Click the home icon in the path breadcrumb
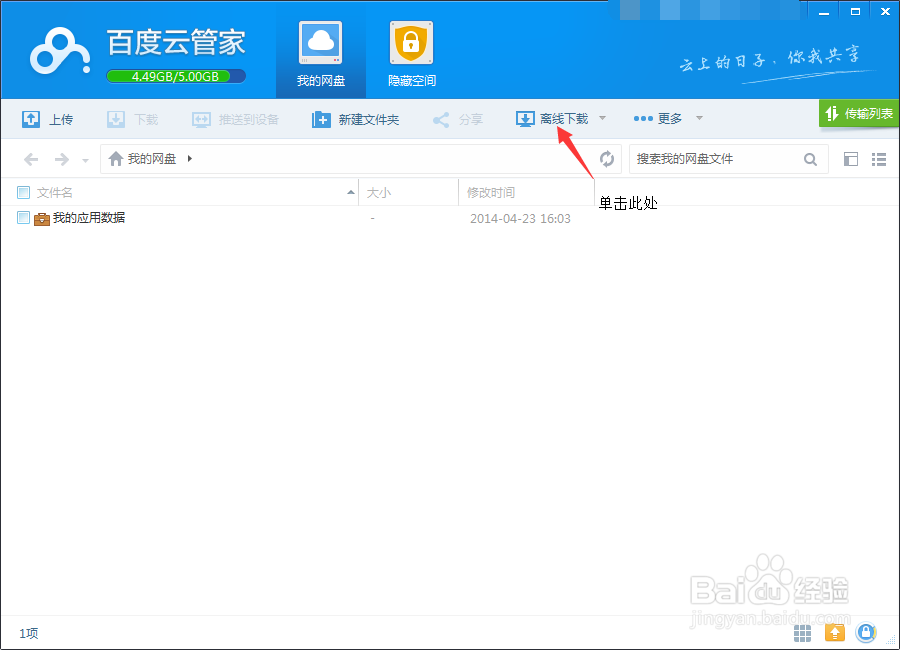The width and height of the screenshot is (900, 650). pos(115,158)
